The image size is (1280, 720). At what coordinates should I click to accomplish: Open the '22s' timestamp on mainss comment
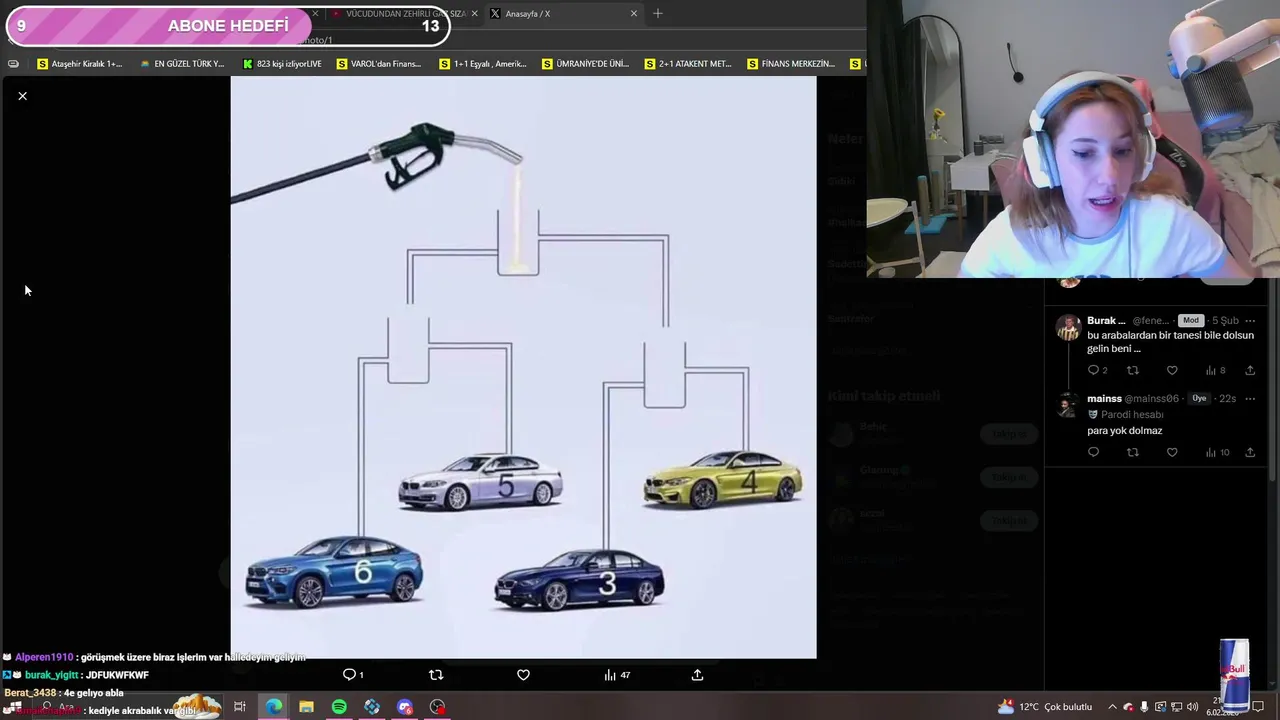click(x=1227, y=398)
